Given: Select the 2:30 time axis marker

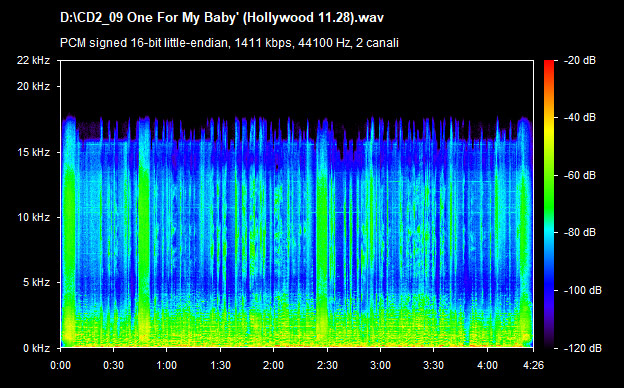Looking at the screenshot, I should coord(327,365).
